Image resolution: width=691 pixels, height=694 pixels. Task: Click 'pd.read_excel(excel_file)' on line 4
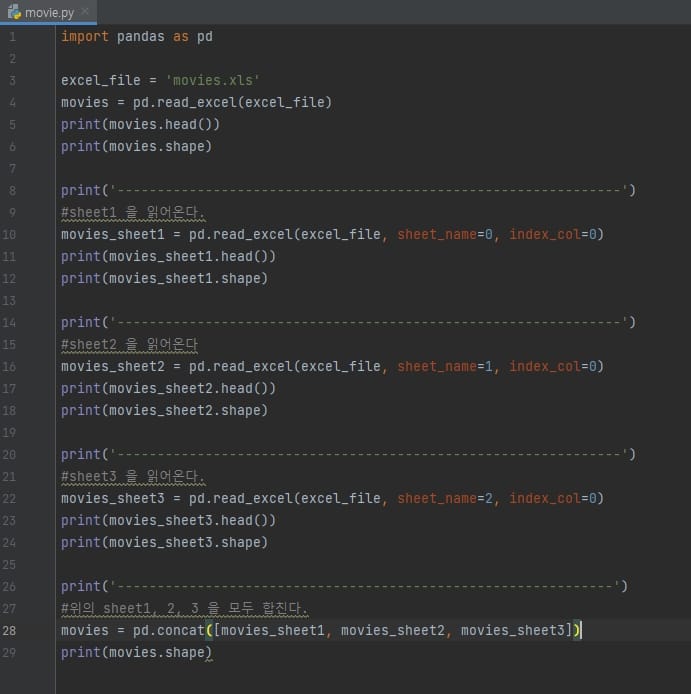pos(232,103)
